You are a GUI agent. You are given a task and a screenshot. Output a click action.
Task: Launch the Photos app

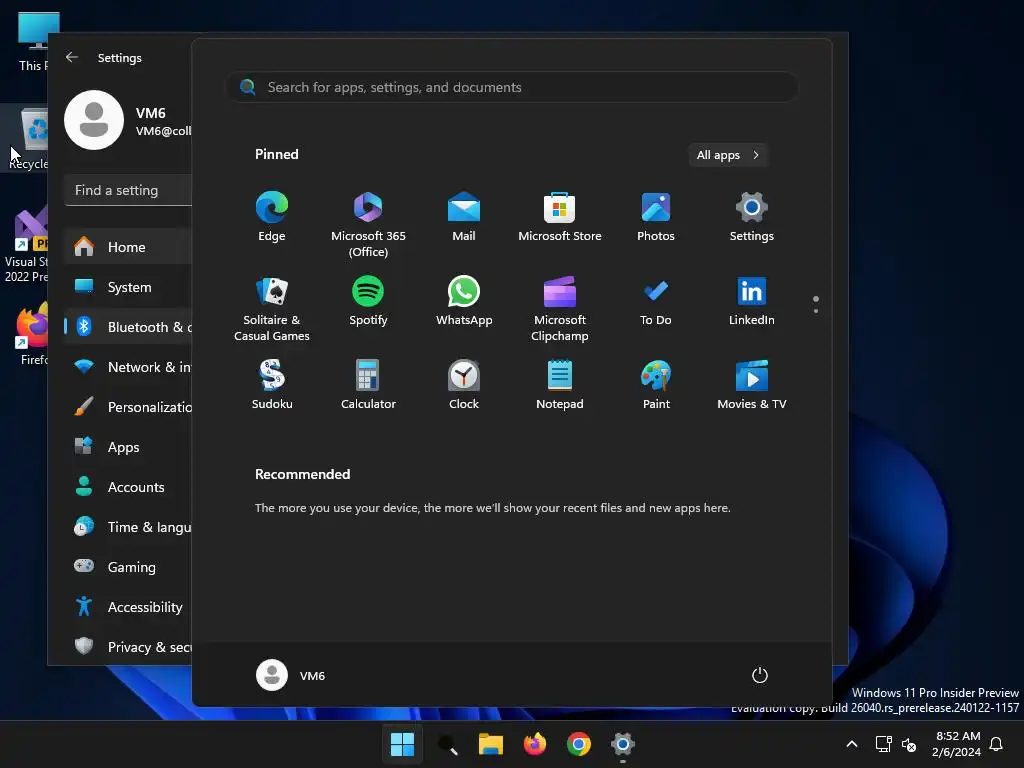[656, 217]
